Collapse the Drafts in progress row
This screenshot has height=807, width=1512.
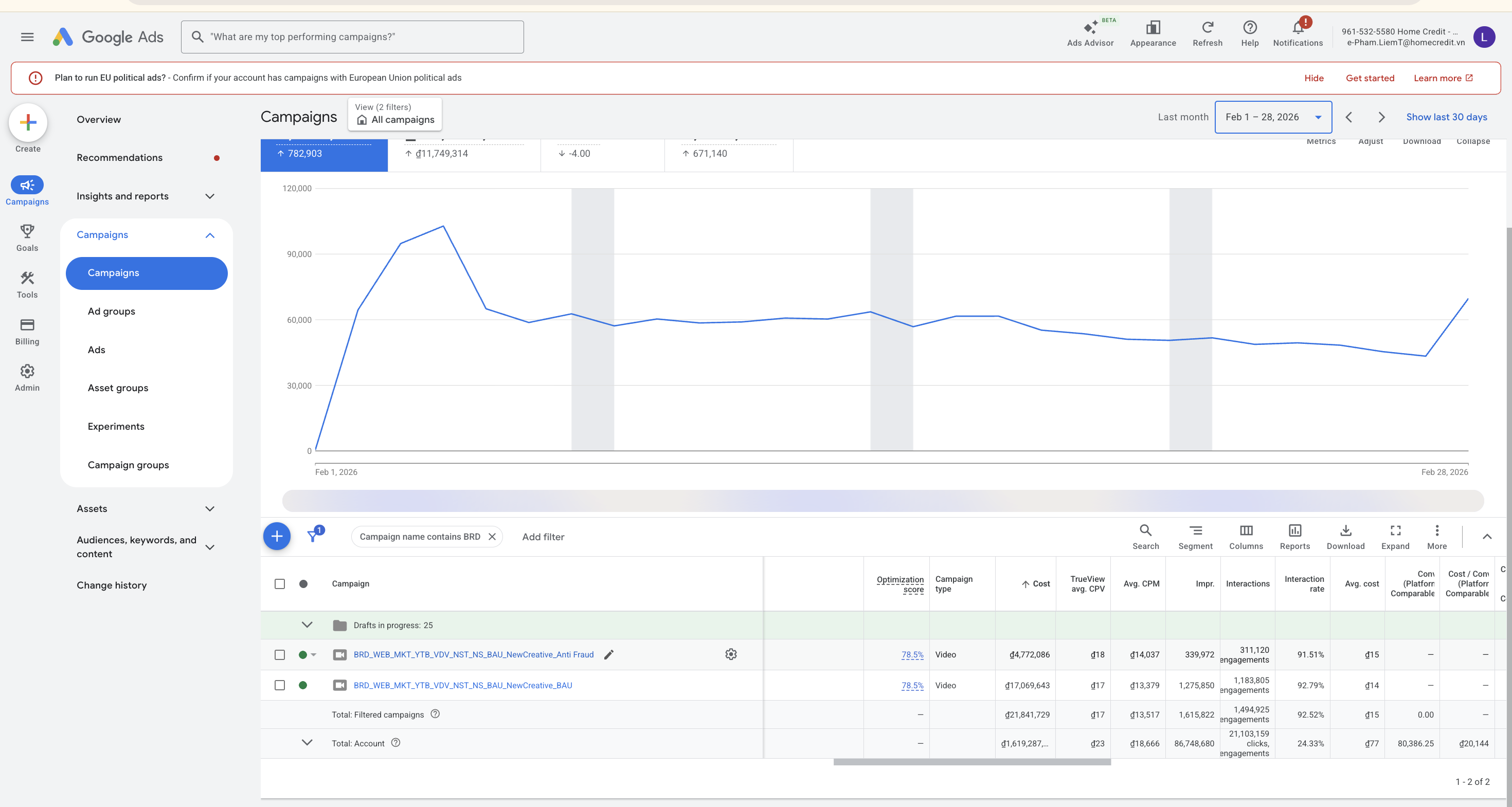[307, 625]
